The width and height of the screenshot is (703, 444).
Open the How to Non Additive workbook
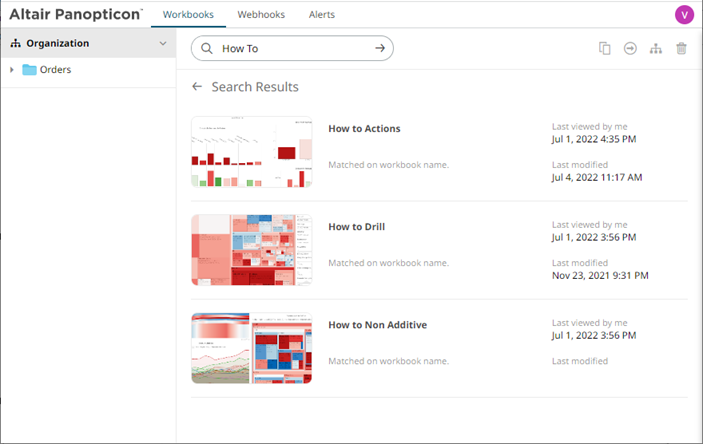(x=377, y=325)
